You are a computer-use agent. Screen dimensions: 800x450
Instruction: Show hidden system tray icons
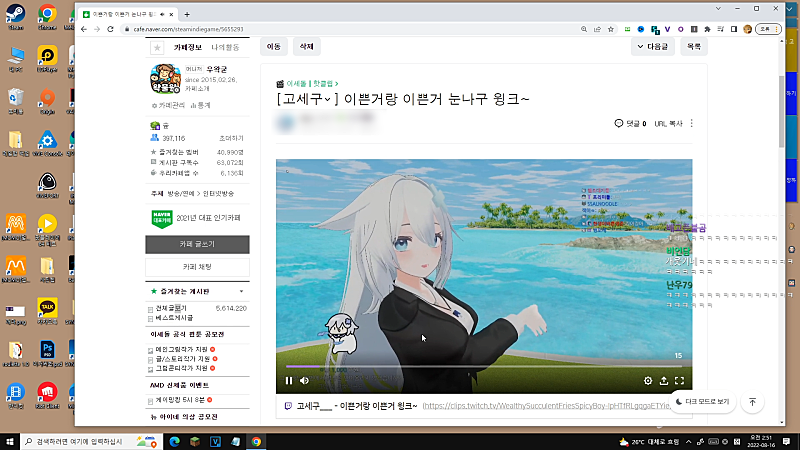pos(688,442)
